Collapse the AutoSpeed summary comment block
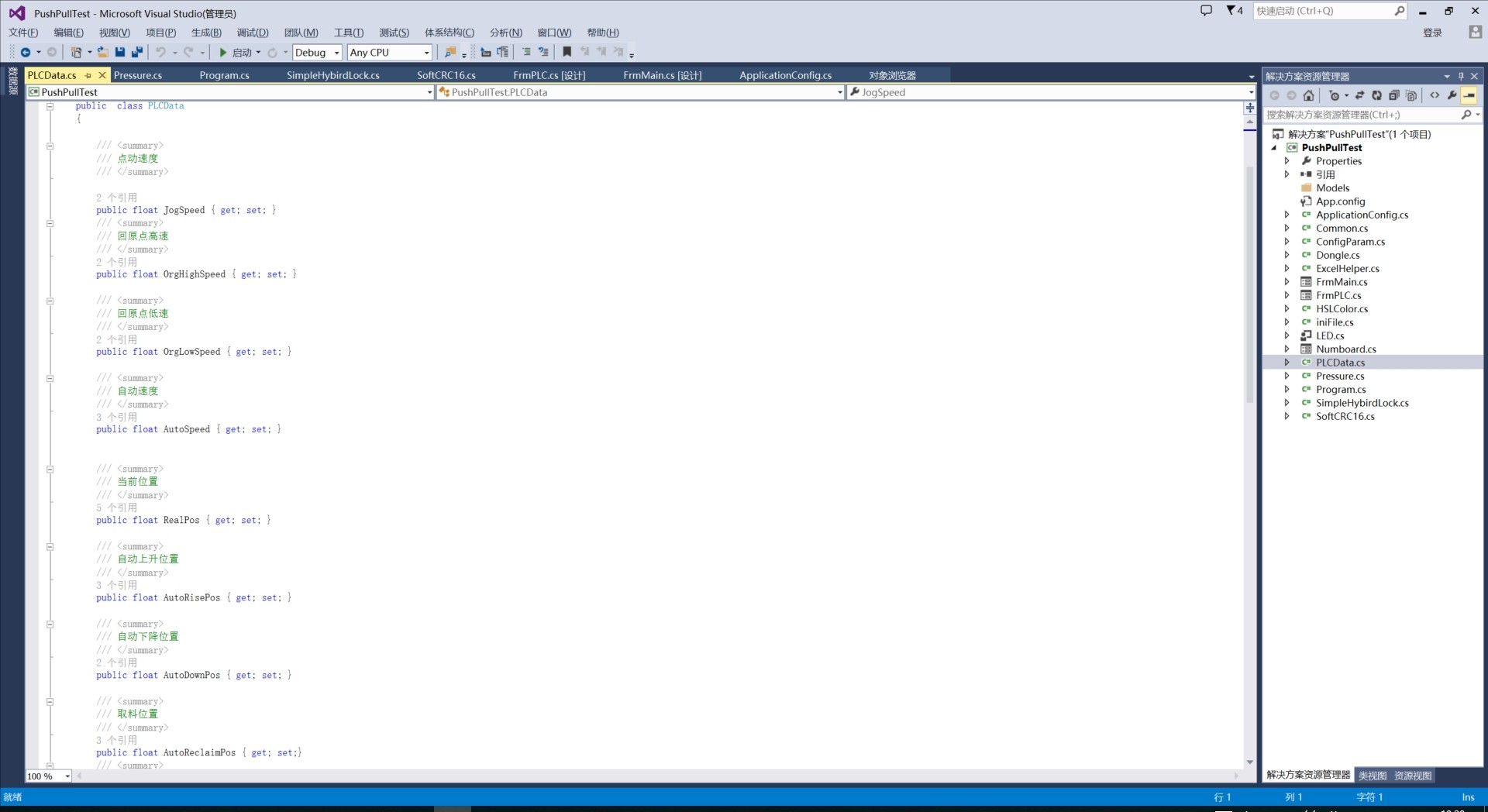This screenshot has width=1488, height=812. click(50, 378)
